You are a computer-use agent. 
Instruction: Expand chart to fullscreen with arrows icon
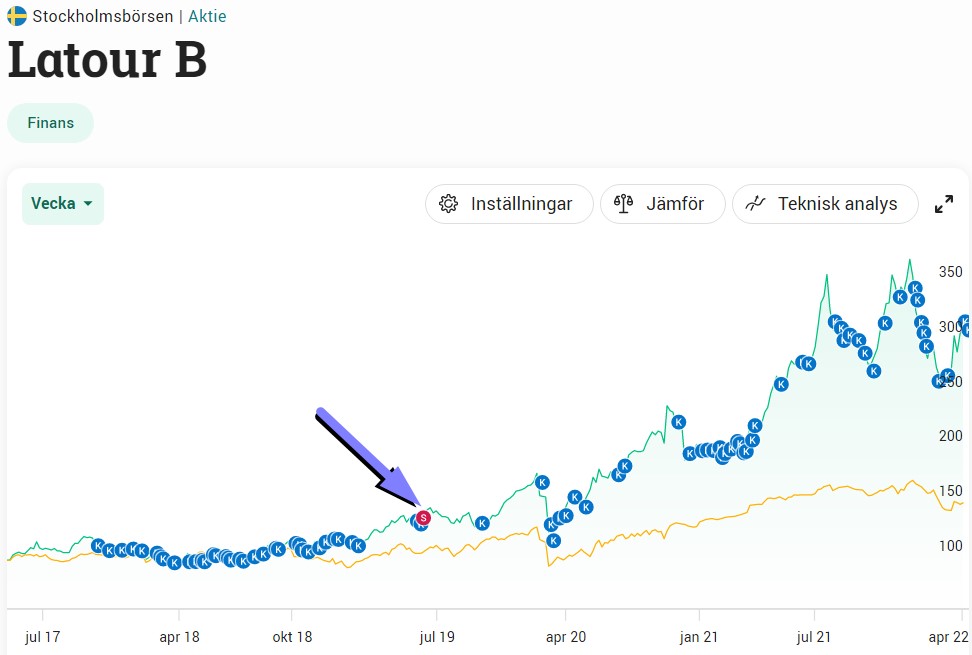point(944,204)
